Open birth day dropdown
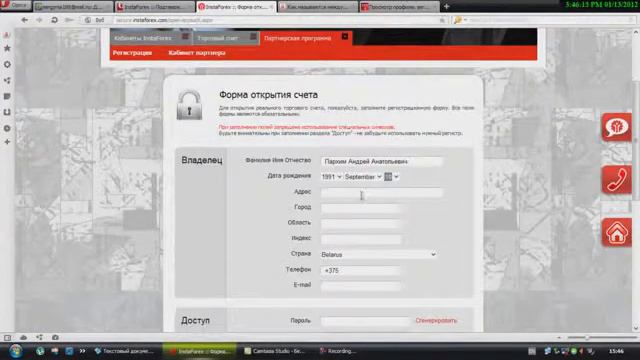The height and width of the screenshot is (360, 640). (x=391, y=177)
